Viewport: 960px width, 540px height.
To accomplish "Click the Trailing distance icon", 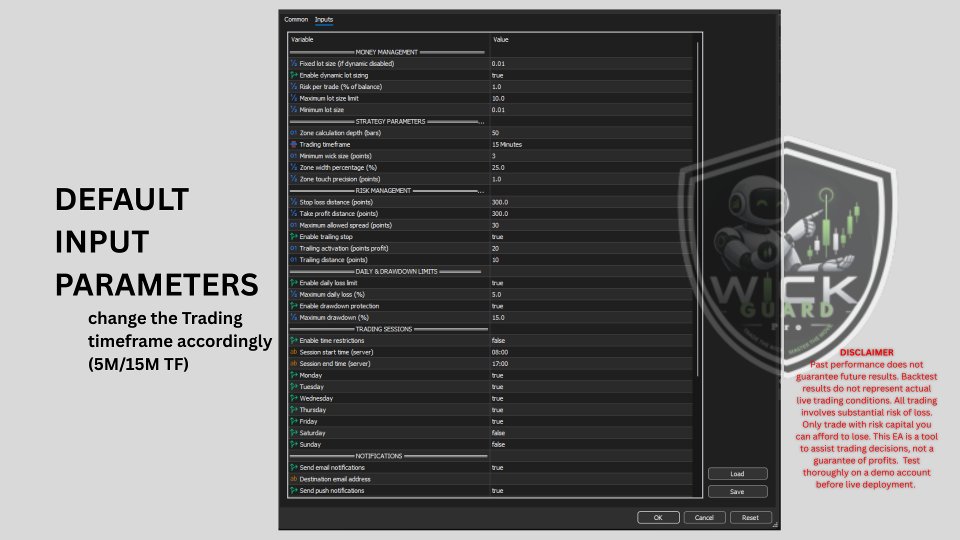I will click(x=294, y=260).
